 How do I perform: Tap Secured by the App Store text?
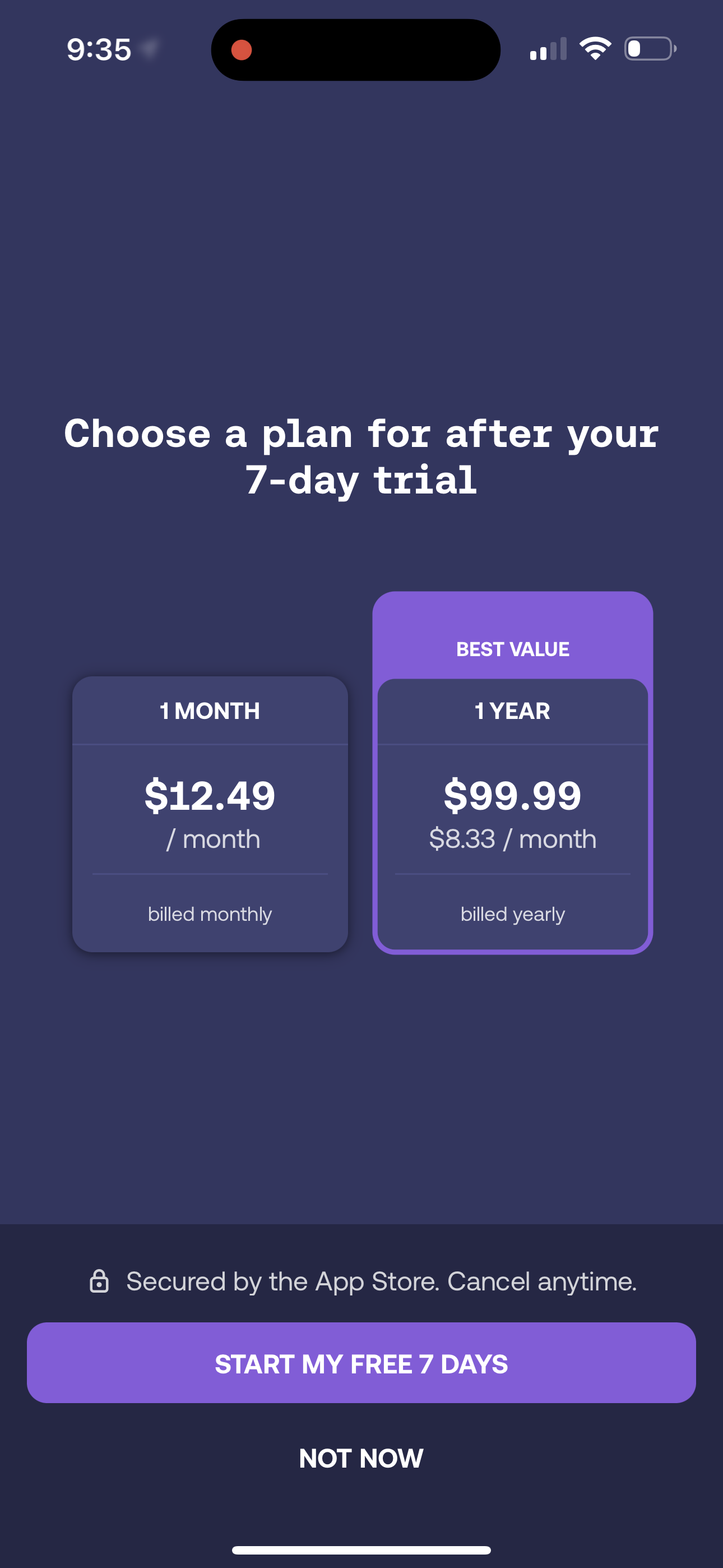point(381,1281)
